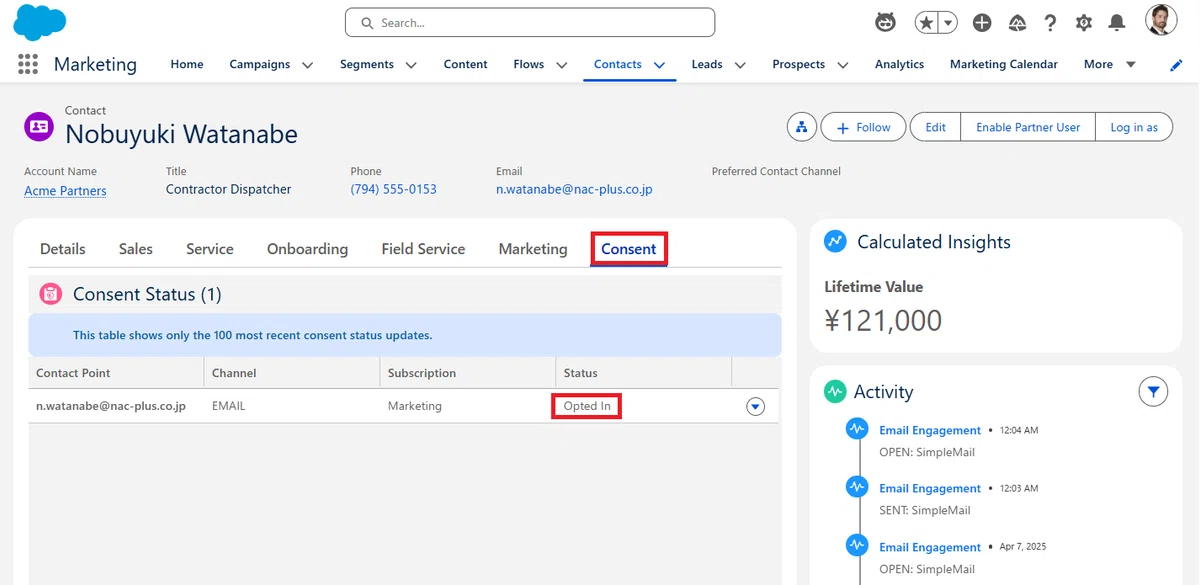Screen dimensions: 1200x585
Task: Click the green Activity pulse icon
Action: pyautogui.click(x=835, y=392)
